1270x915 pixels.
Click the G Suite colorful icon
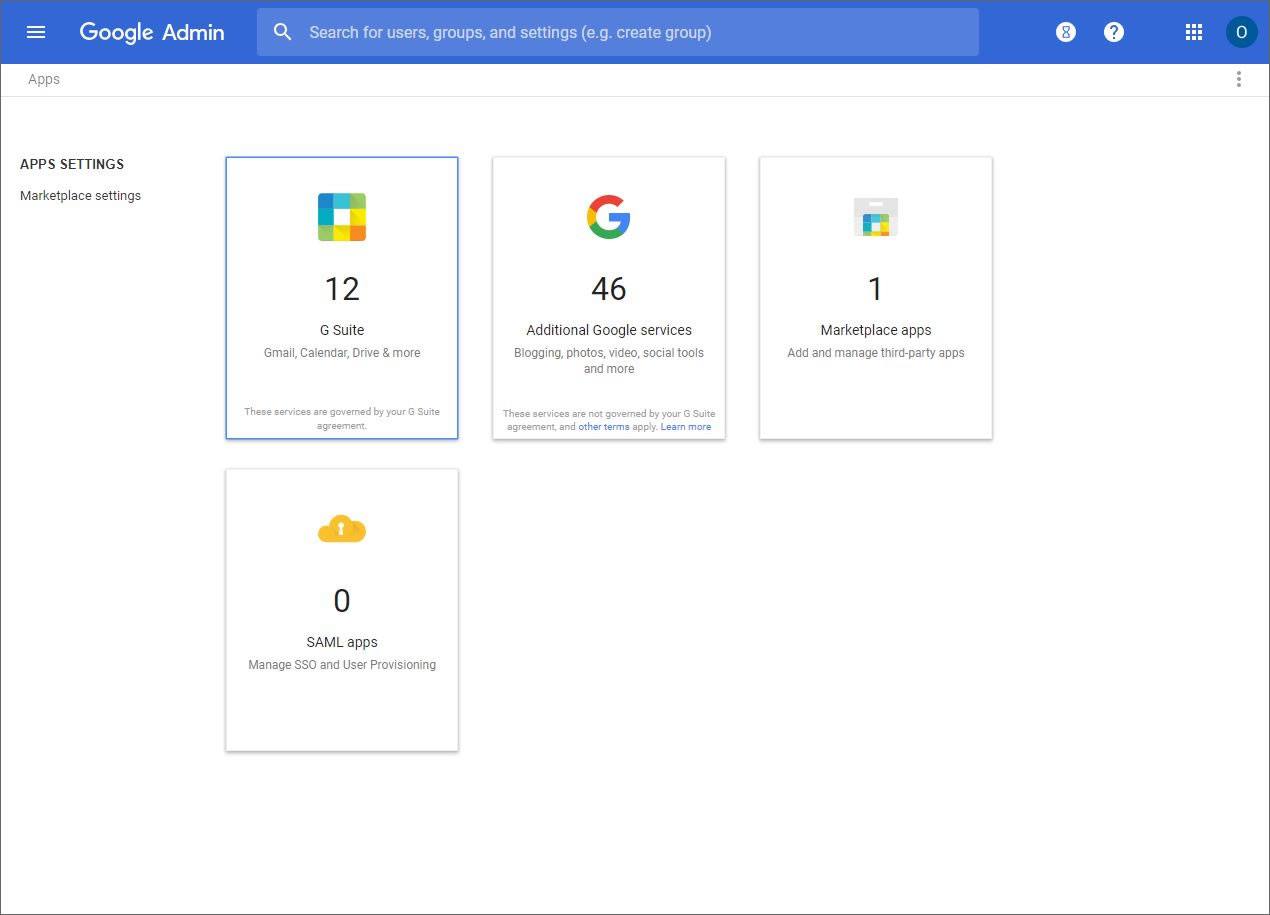tap(342, 217)
